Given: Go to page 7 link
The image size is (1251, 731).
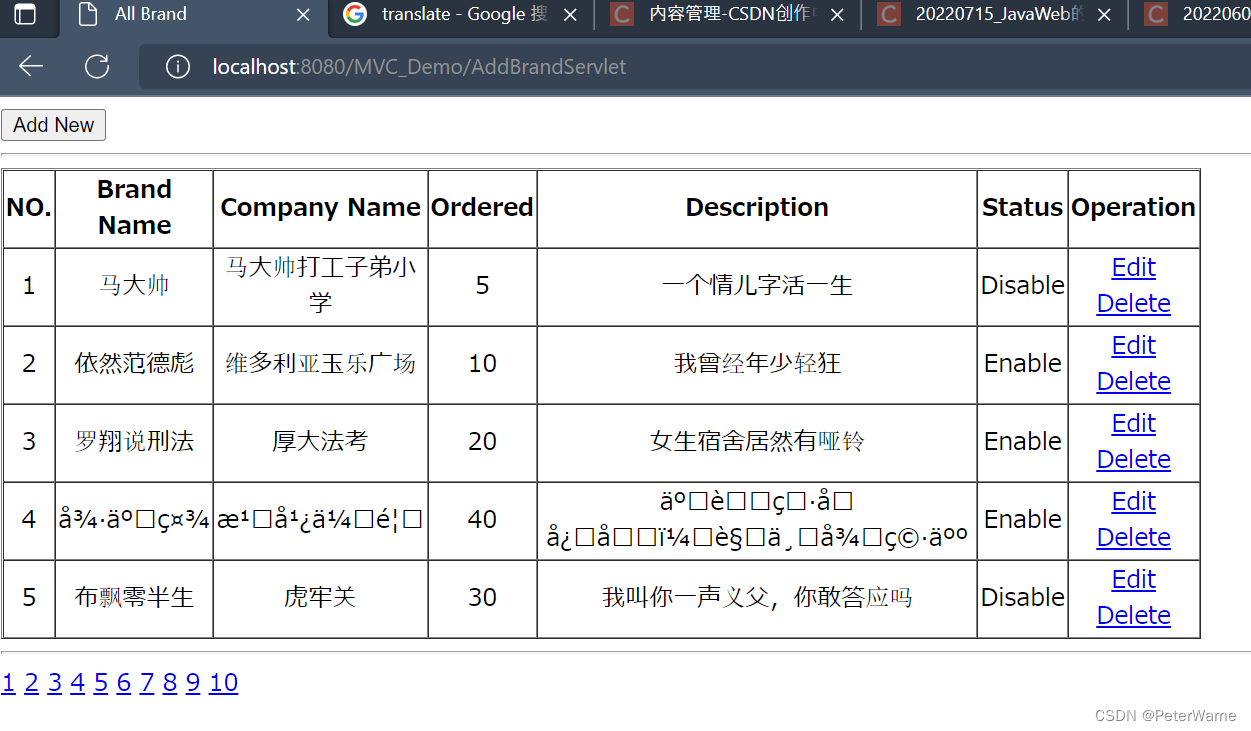Looking at the screenshot, I should tap(147, 683).
